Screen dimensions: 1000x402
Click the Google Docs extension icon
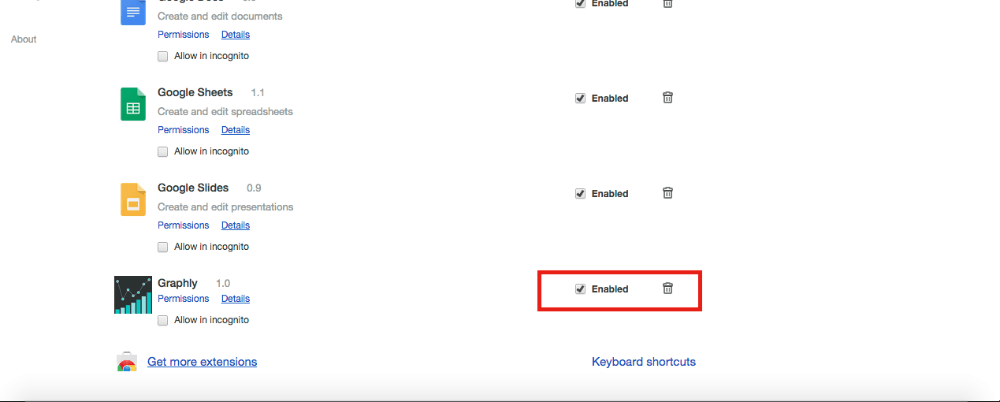pos(133,11)
